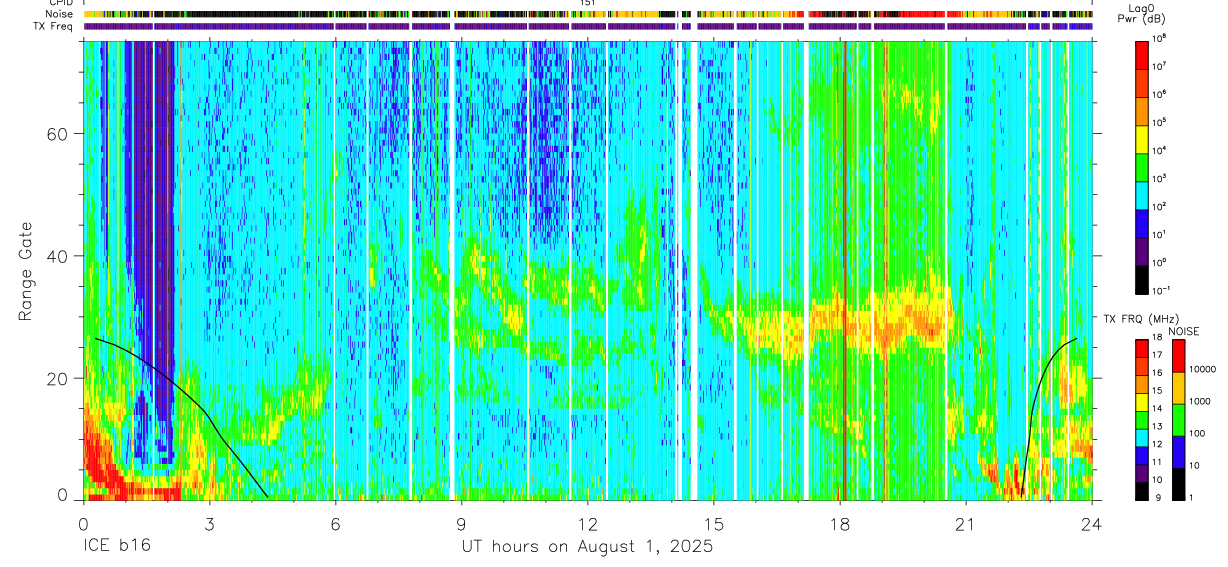Click the 'ICE b16' radar label
Image resolution: width=1228 pixels, height=567 pixels.
tap(116, 547)
